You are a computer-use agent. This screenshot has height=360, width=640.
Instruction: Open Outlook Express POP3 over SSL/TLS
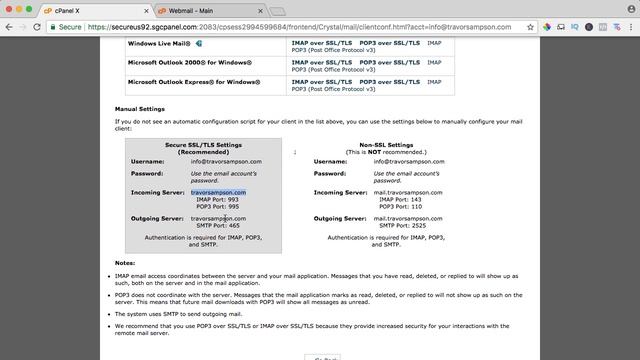(x=389, y=82)
